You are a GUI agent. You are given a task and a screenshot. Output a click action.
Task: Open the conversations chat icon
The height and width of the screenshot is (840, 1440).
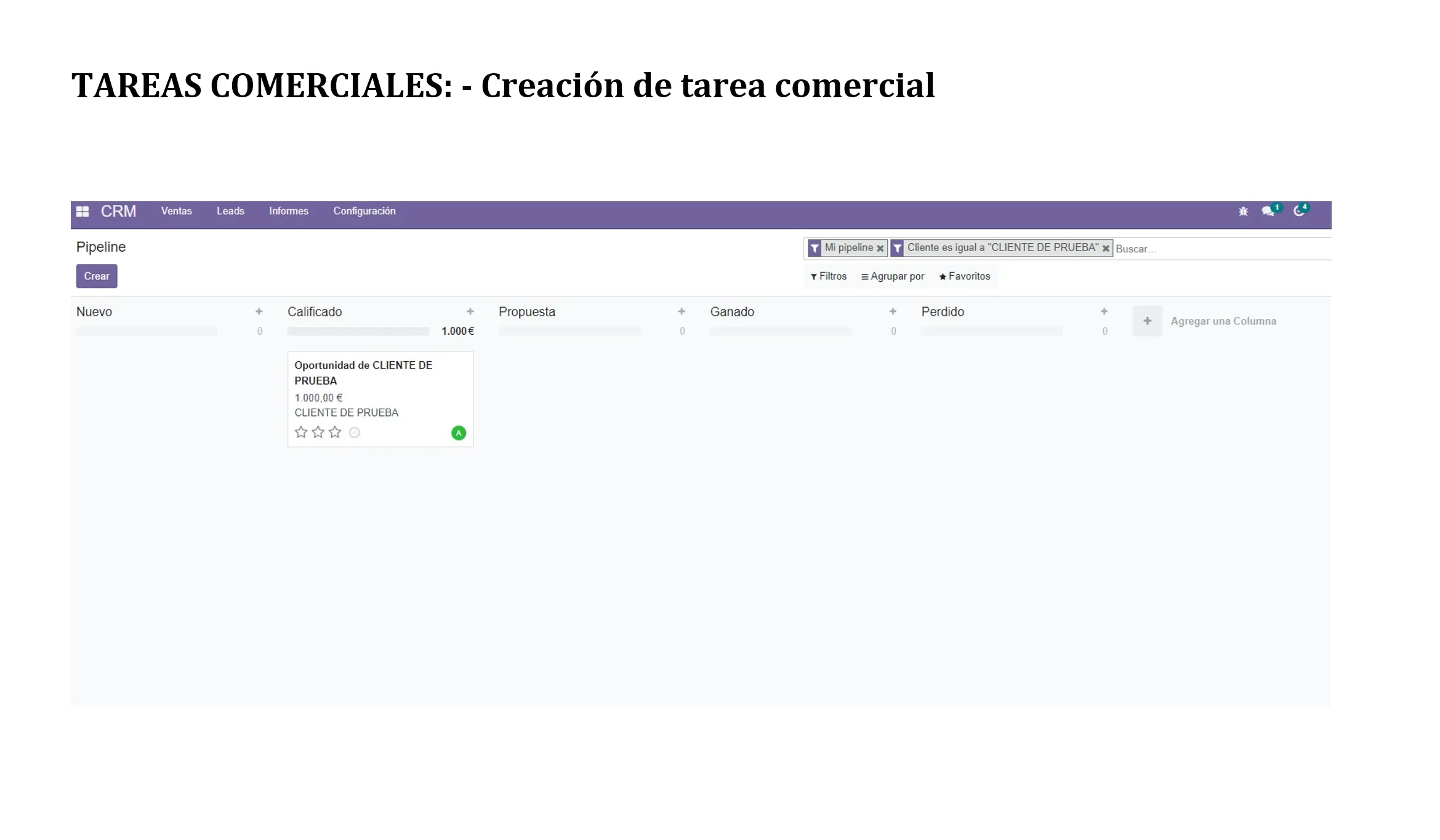tap(1268, 211)
